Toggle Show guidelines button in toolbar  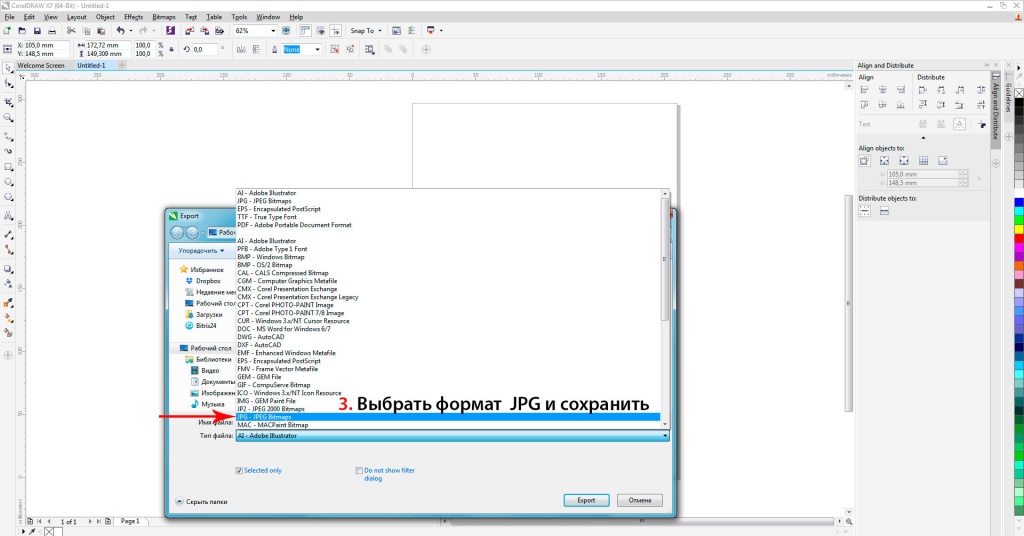(x=335, y=31)
